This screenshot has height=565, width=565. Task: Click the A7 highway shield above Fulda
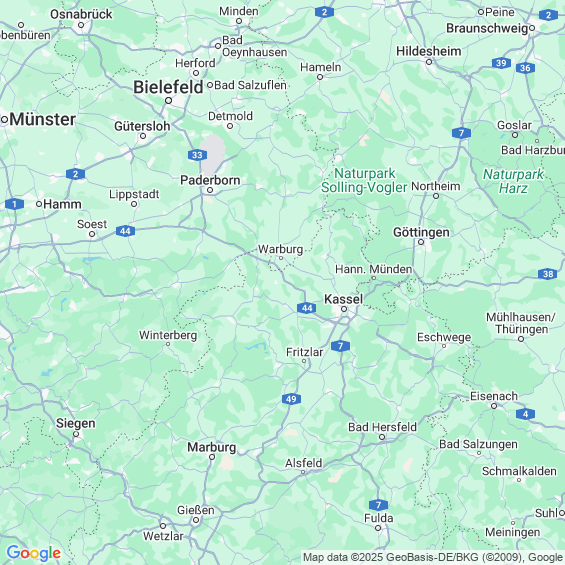378,505
